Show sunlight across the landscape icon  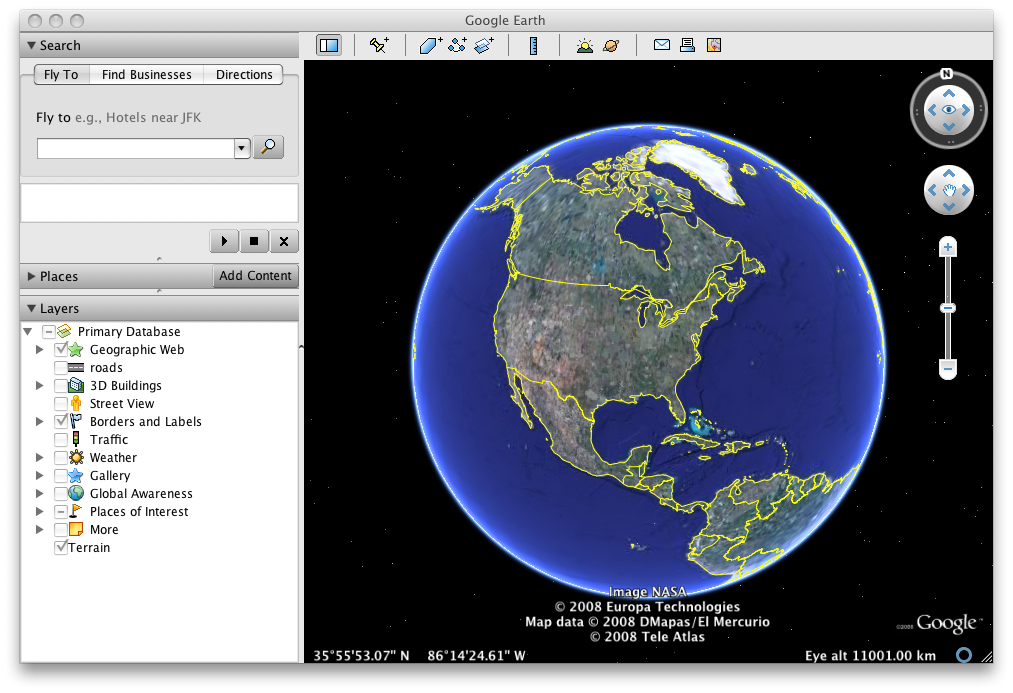585,45
